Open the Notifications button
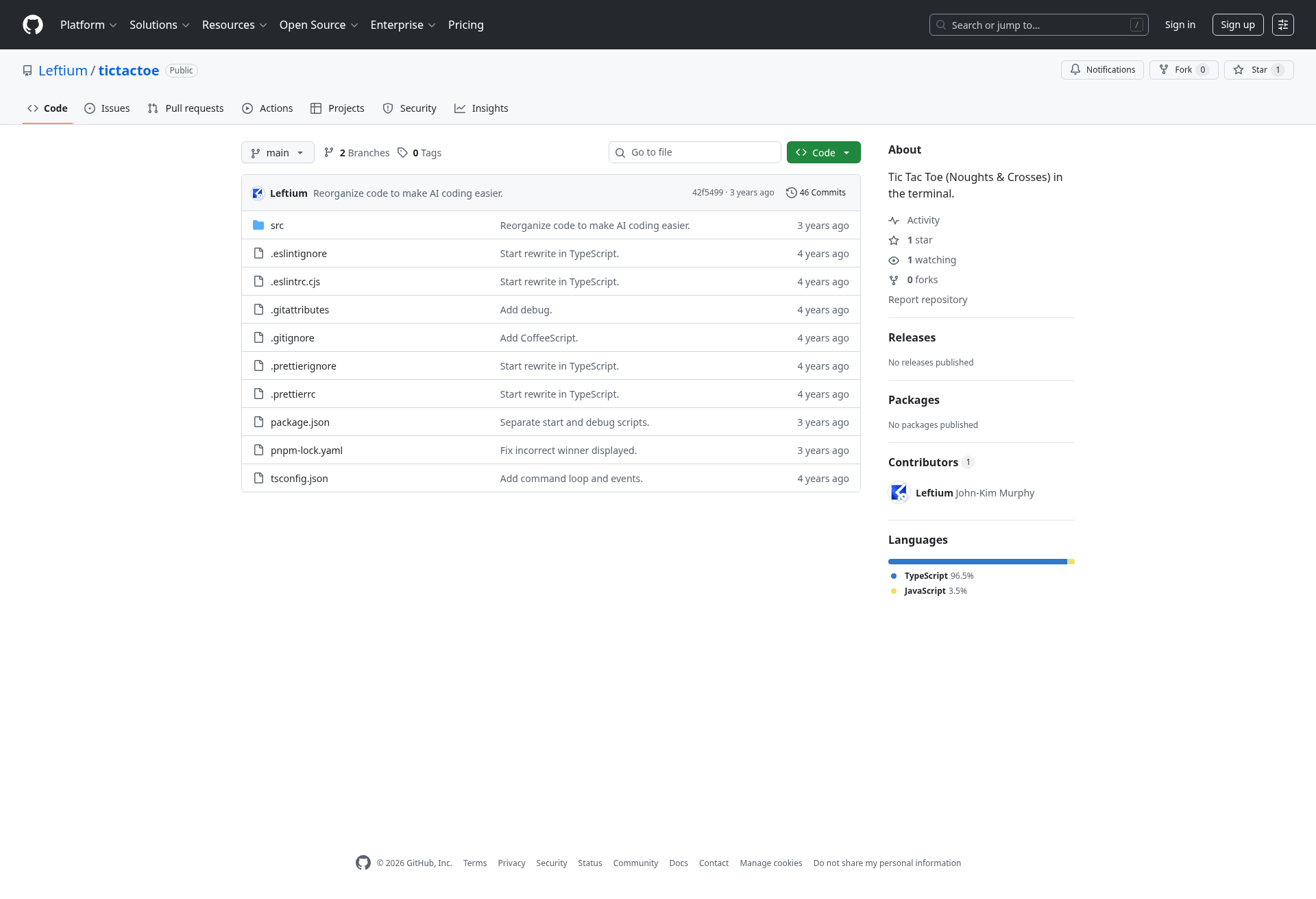Viewport: 1316px width, 899px height. 1102,70
